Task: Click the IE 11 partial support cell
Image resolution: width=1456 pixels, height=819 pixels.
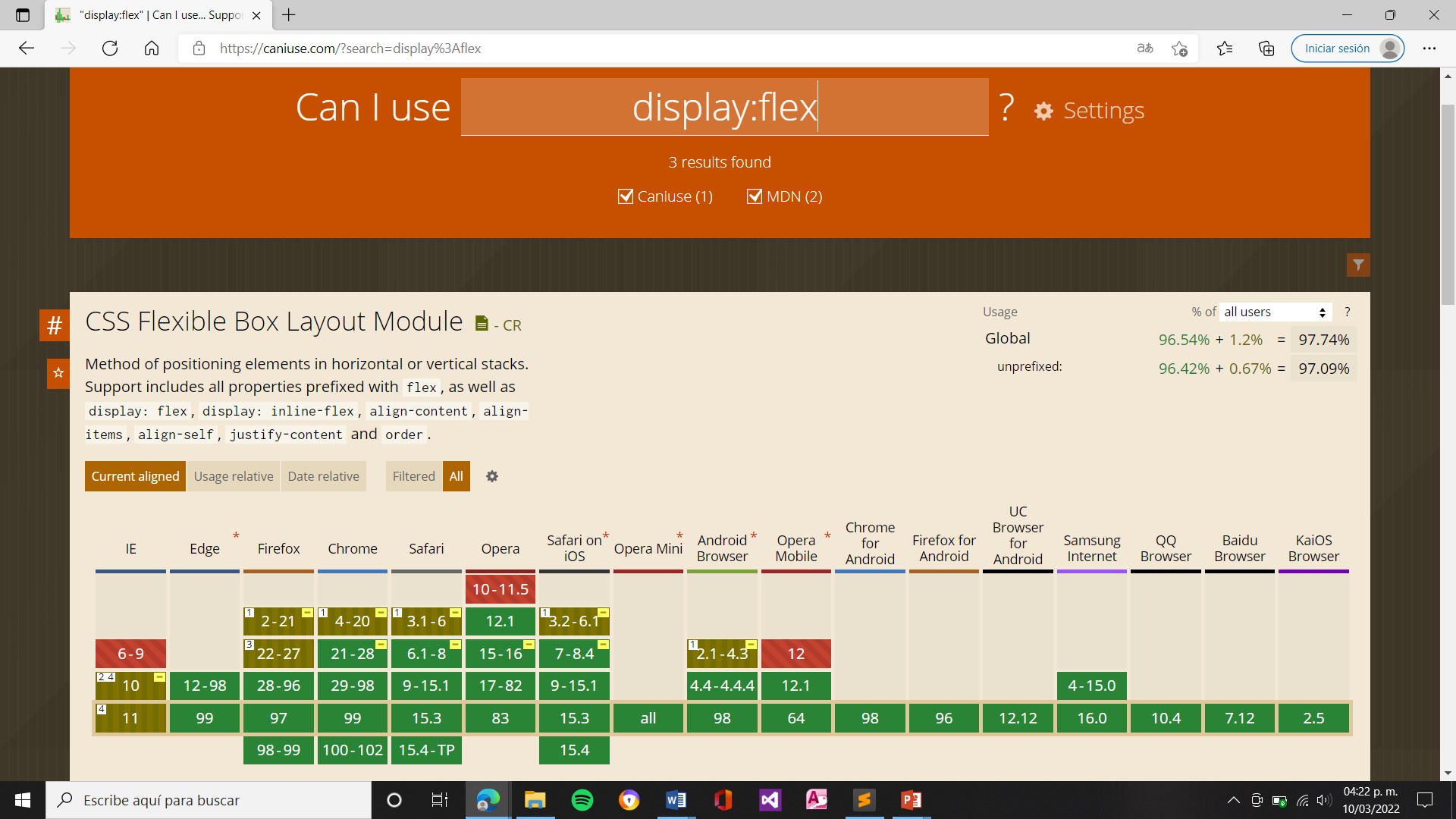Action: click(130, 718)
